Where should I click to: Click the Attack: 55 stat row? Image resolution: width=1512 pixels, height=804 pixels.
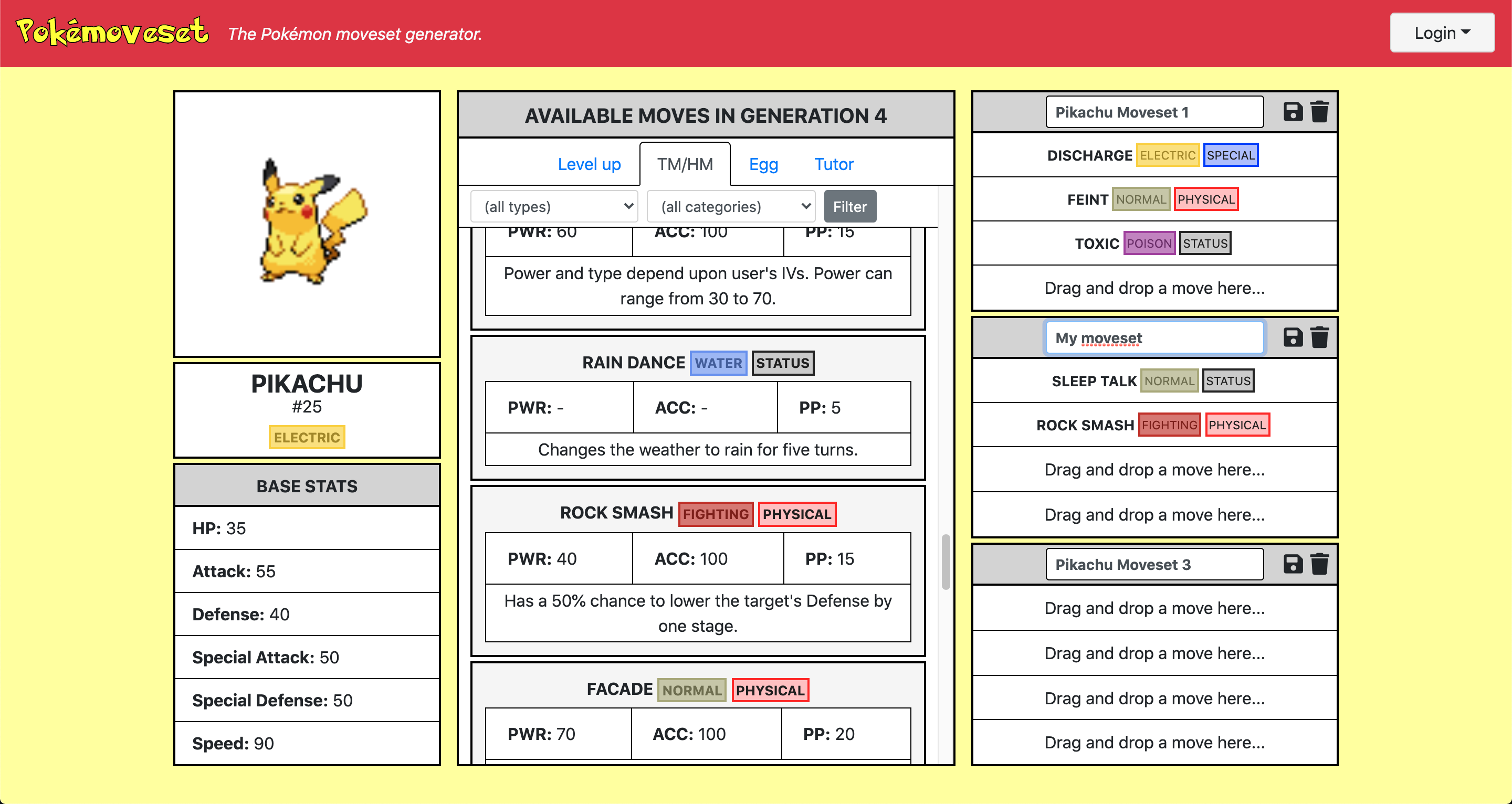coord(307,571)
